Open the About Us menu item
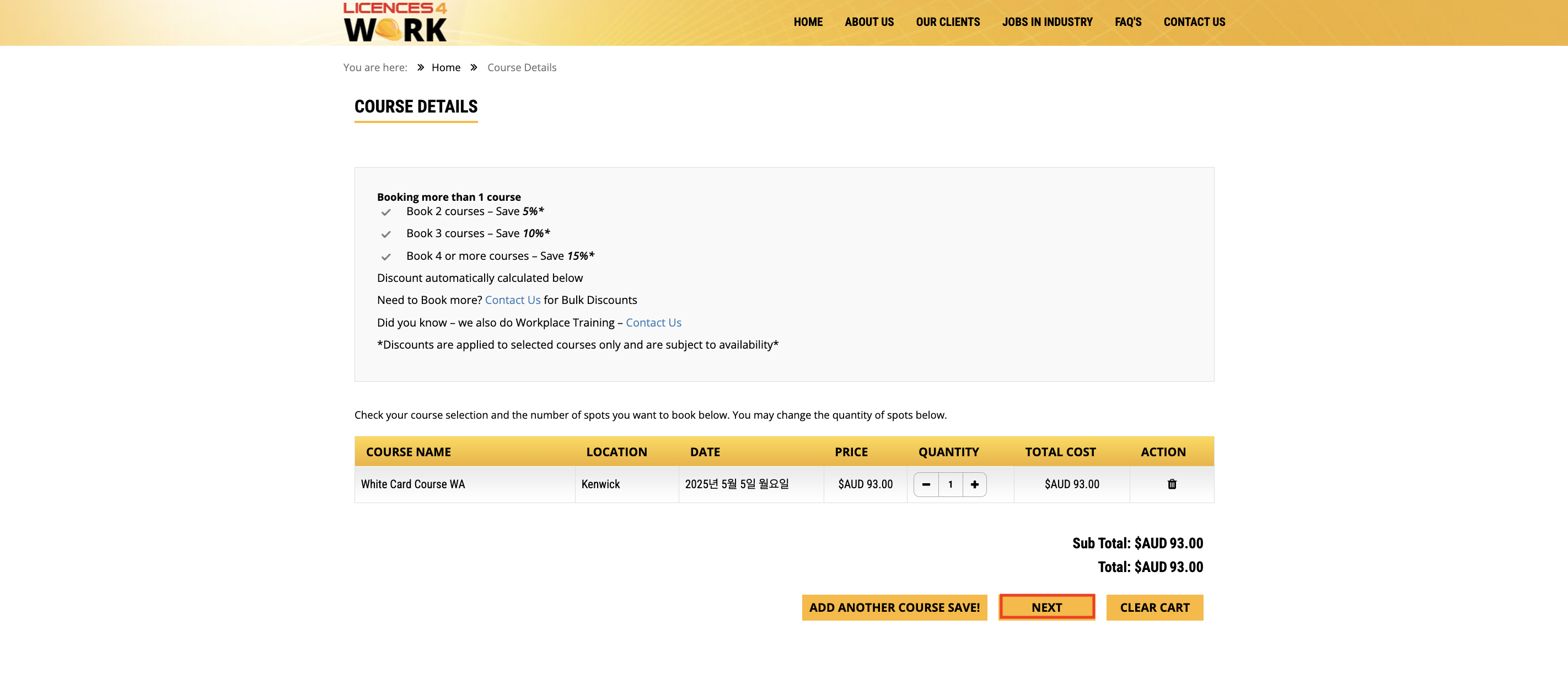 tap(868, 22)
